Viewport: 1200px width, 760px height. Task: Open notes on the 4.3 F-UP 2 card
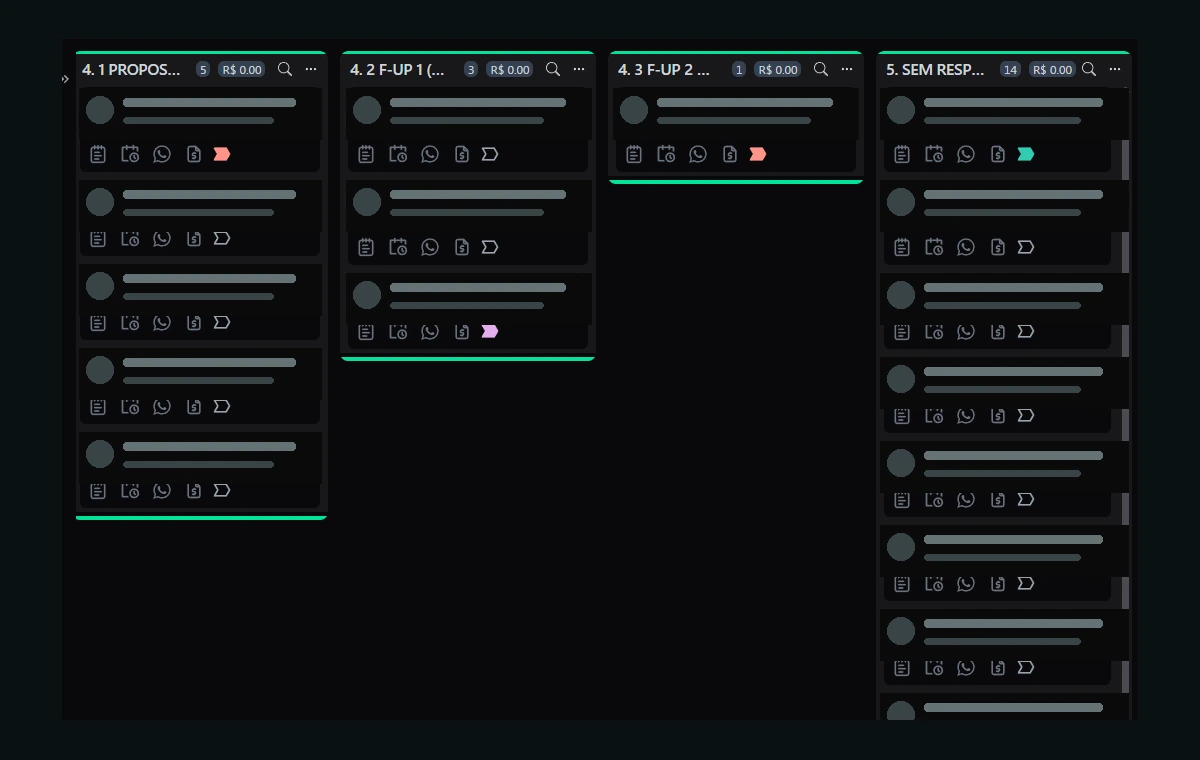click(634, 154)
